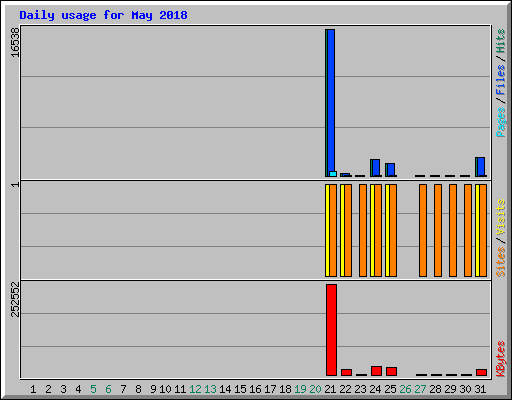Select the blue Files bar for day 31
Viewport: 512px width, 400px height.
(x=481, y=167)
